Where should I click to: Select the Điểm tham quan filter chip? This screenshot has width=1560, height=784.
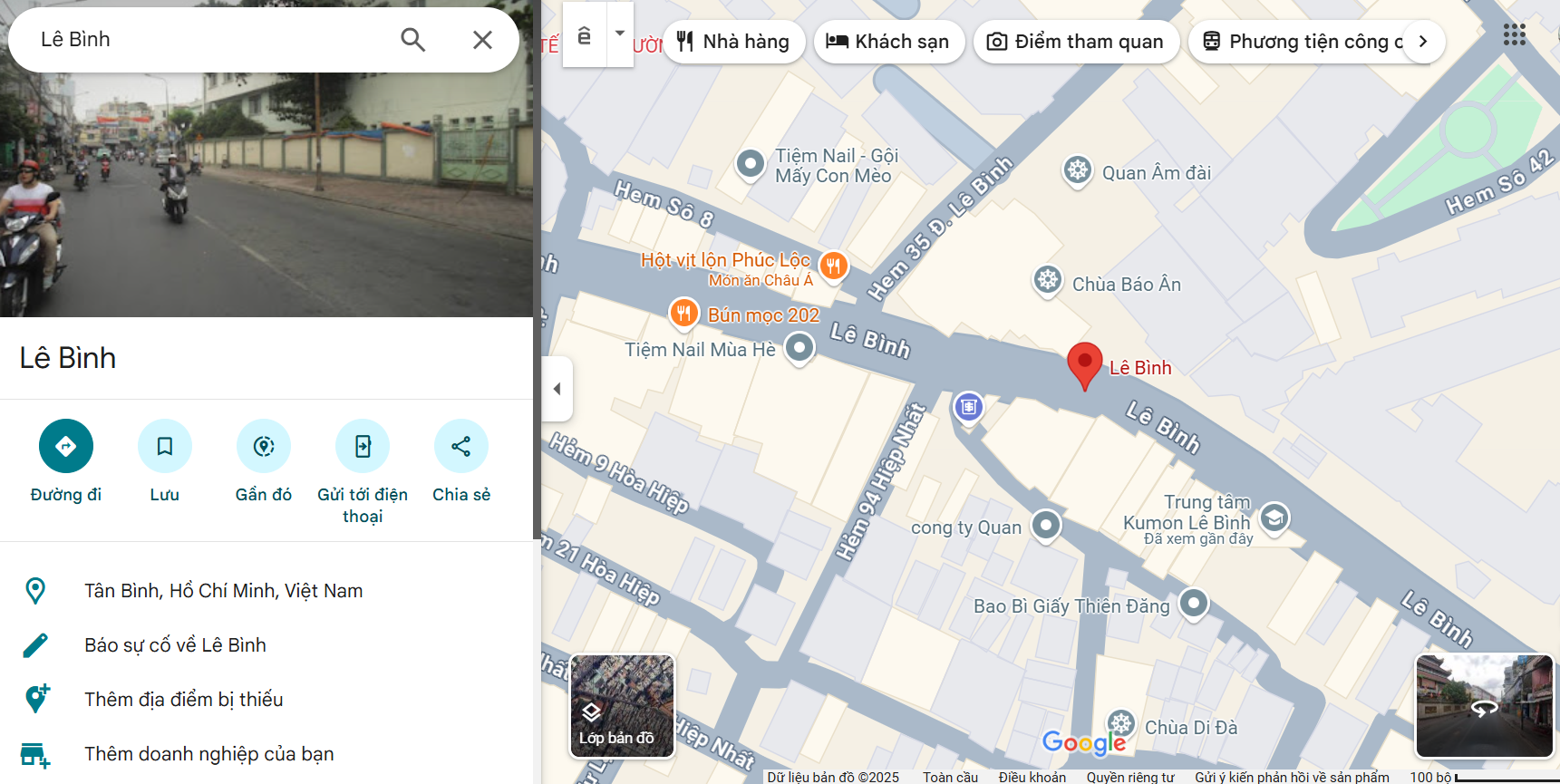point(1076,42)
